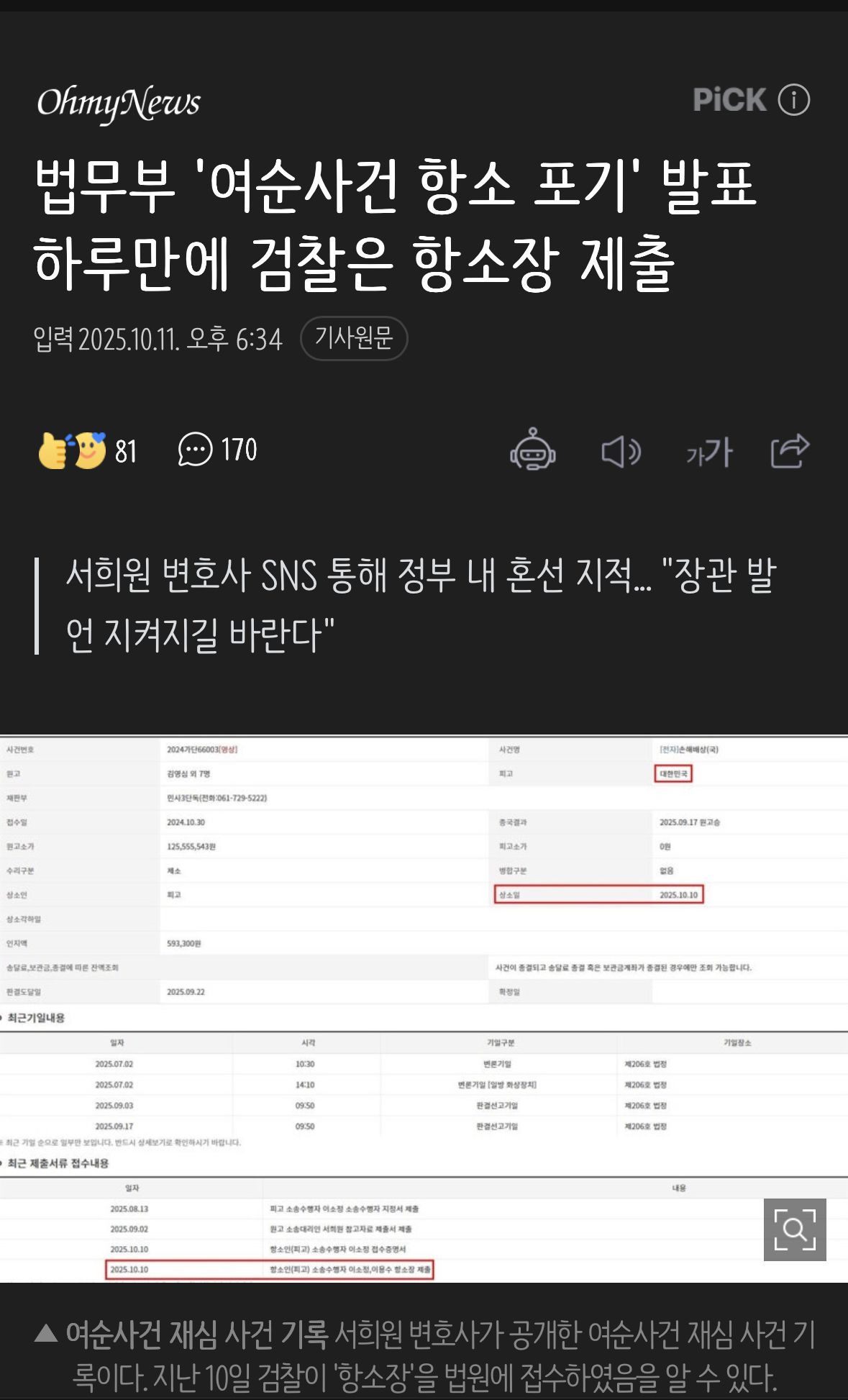Open the 170 comments count
Screen dimensions: 848x1400
[239, 450]
